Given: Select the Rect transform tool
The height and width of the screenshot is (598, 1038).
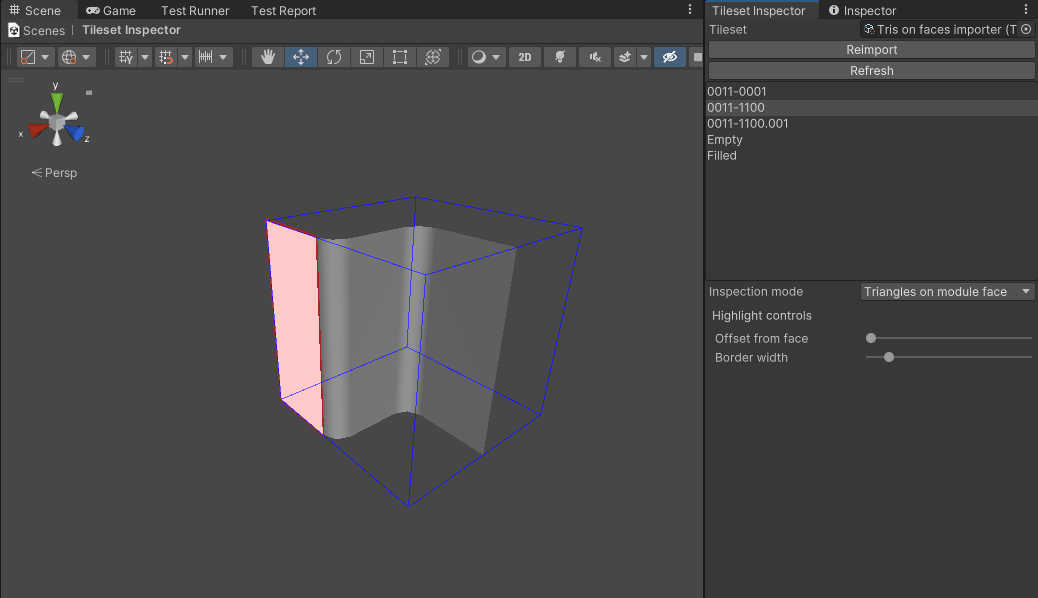Looking at the screenshot, I should (x=400, y=57).
